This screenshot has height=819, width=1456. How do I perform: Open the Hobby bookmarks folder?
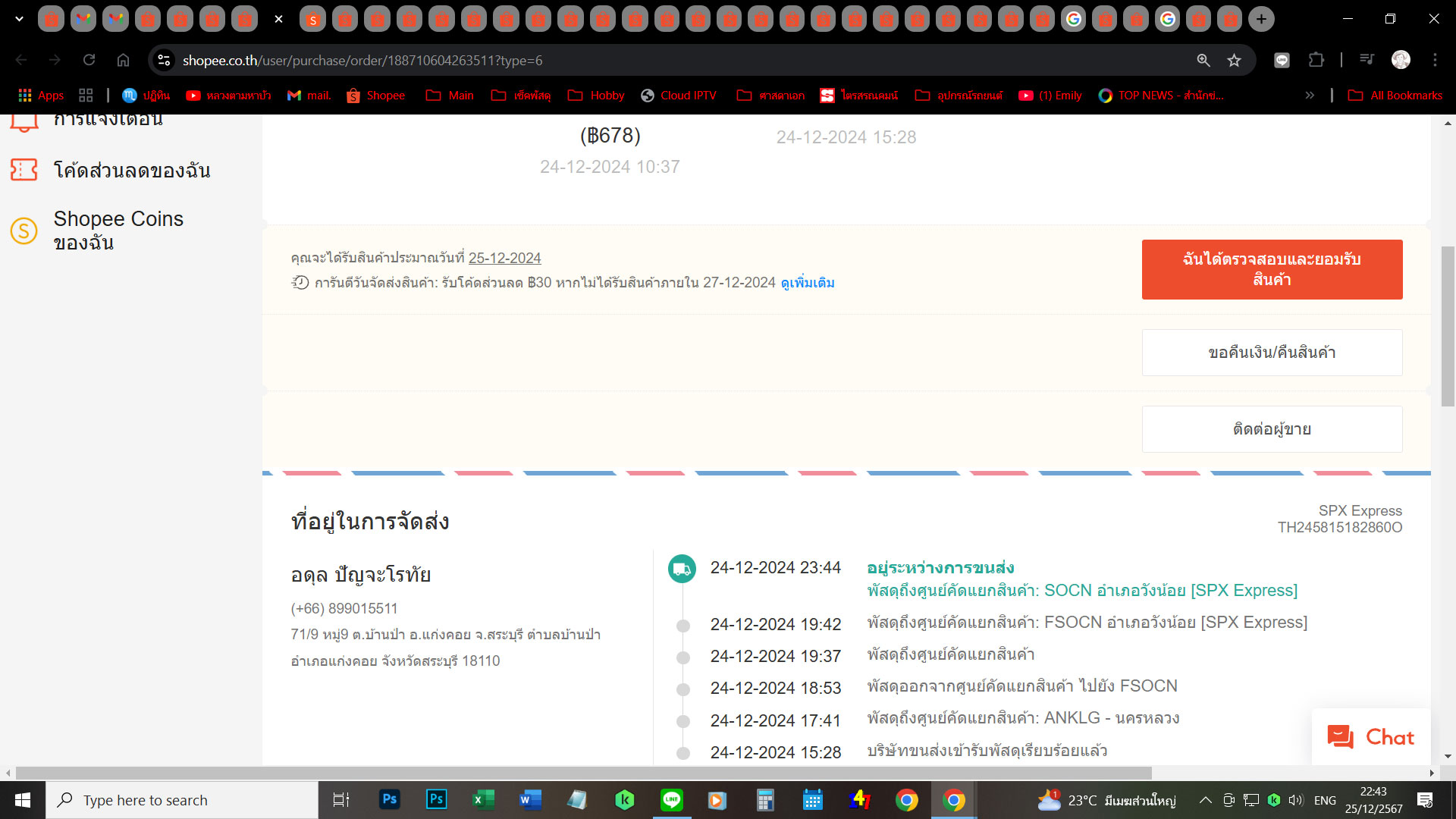(596, 96)
